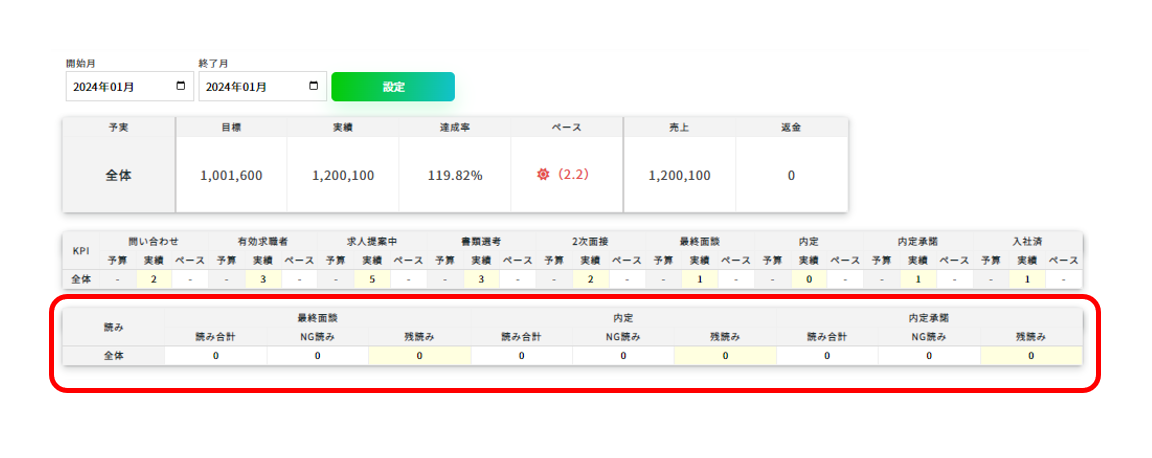1152x458 pixels.
Task: Click the 求人提案中 column group header
Action: (372, 240)
